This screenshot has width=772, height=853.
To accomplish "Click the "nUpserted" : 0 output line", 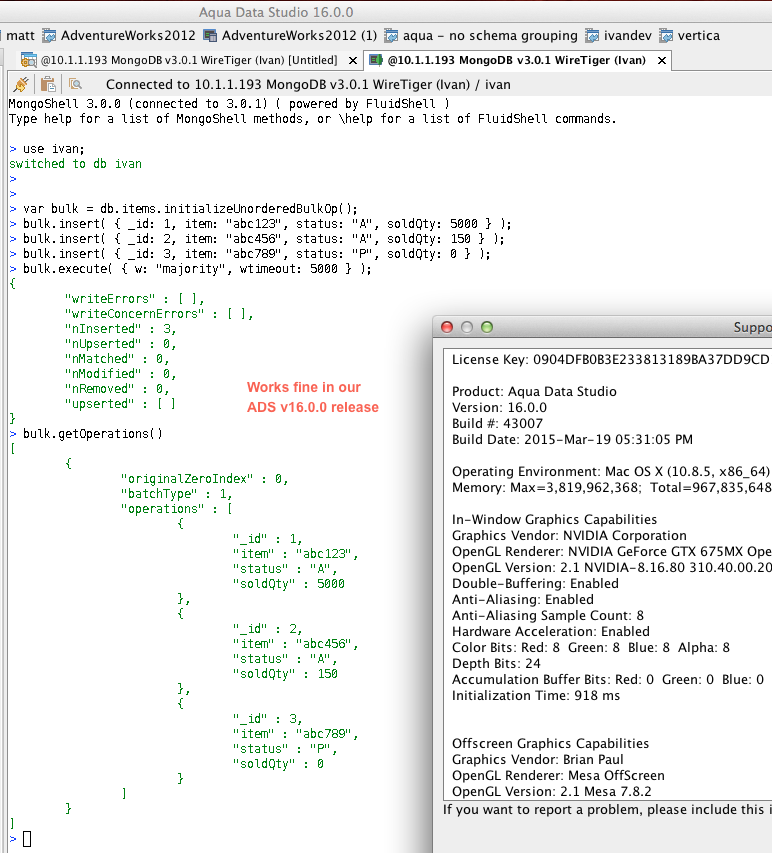I will click(120, 344).
